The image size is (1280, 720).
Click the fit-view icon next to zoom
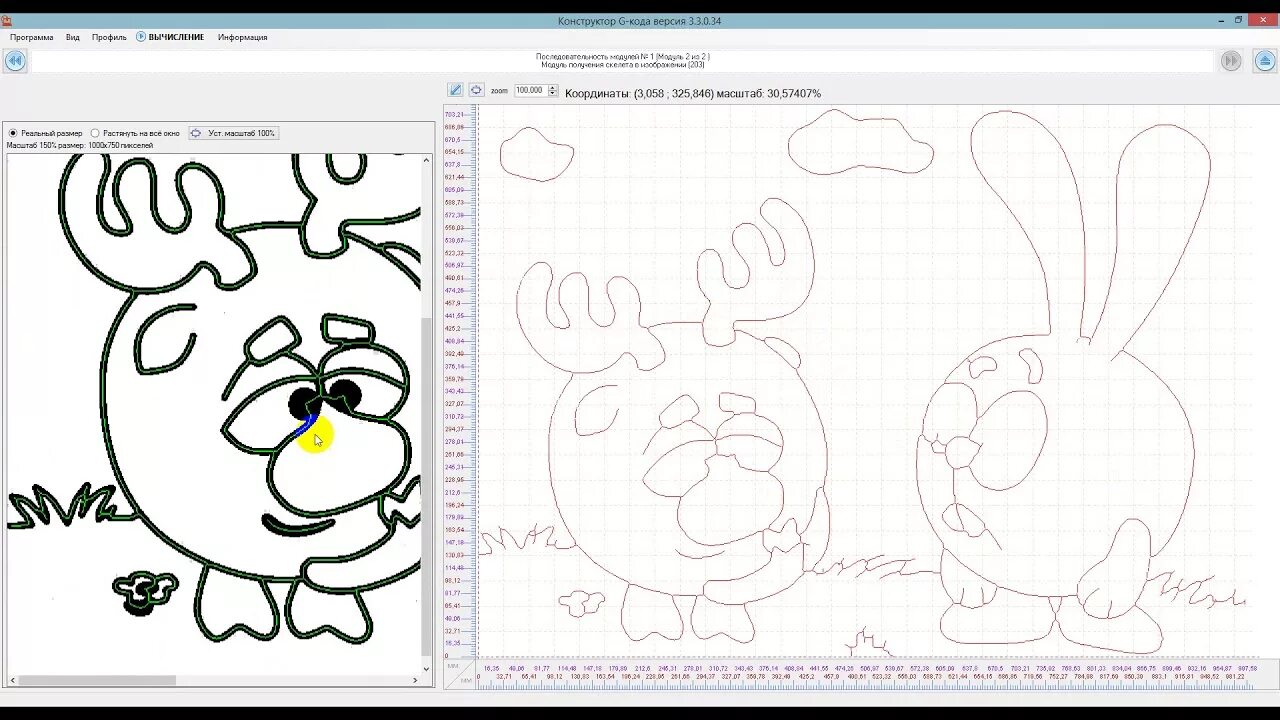coord(476,90)
